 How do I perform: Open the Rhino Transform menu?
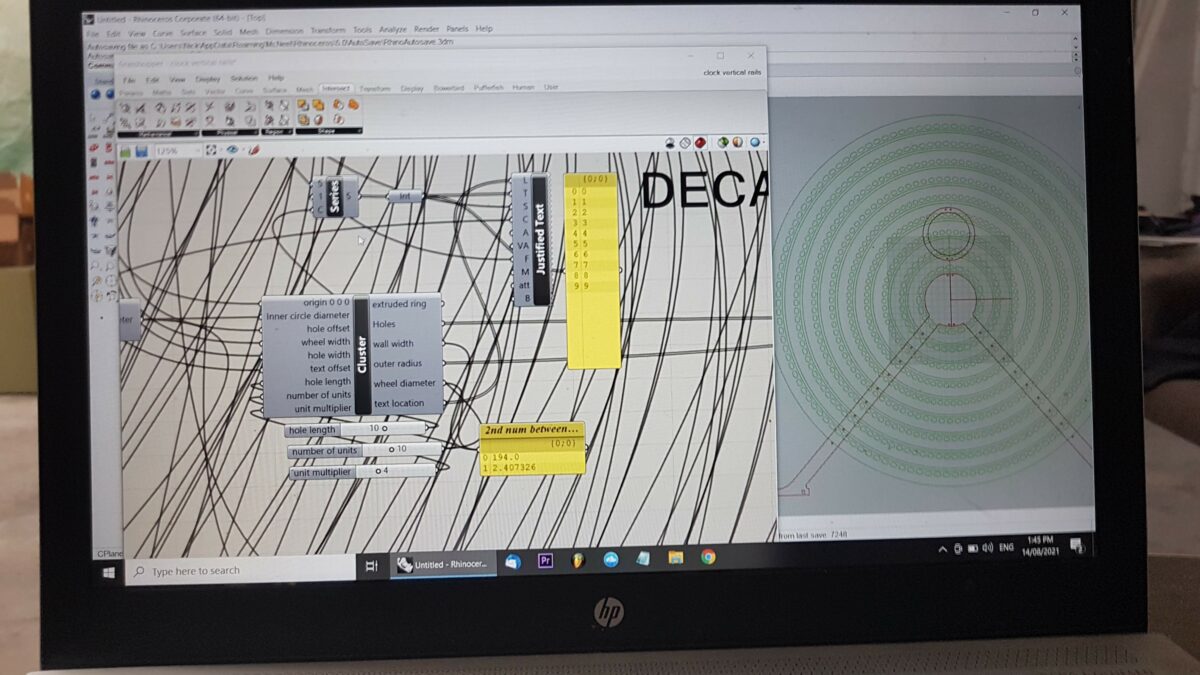pos(328,31)
